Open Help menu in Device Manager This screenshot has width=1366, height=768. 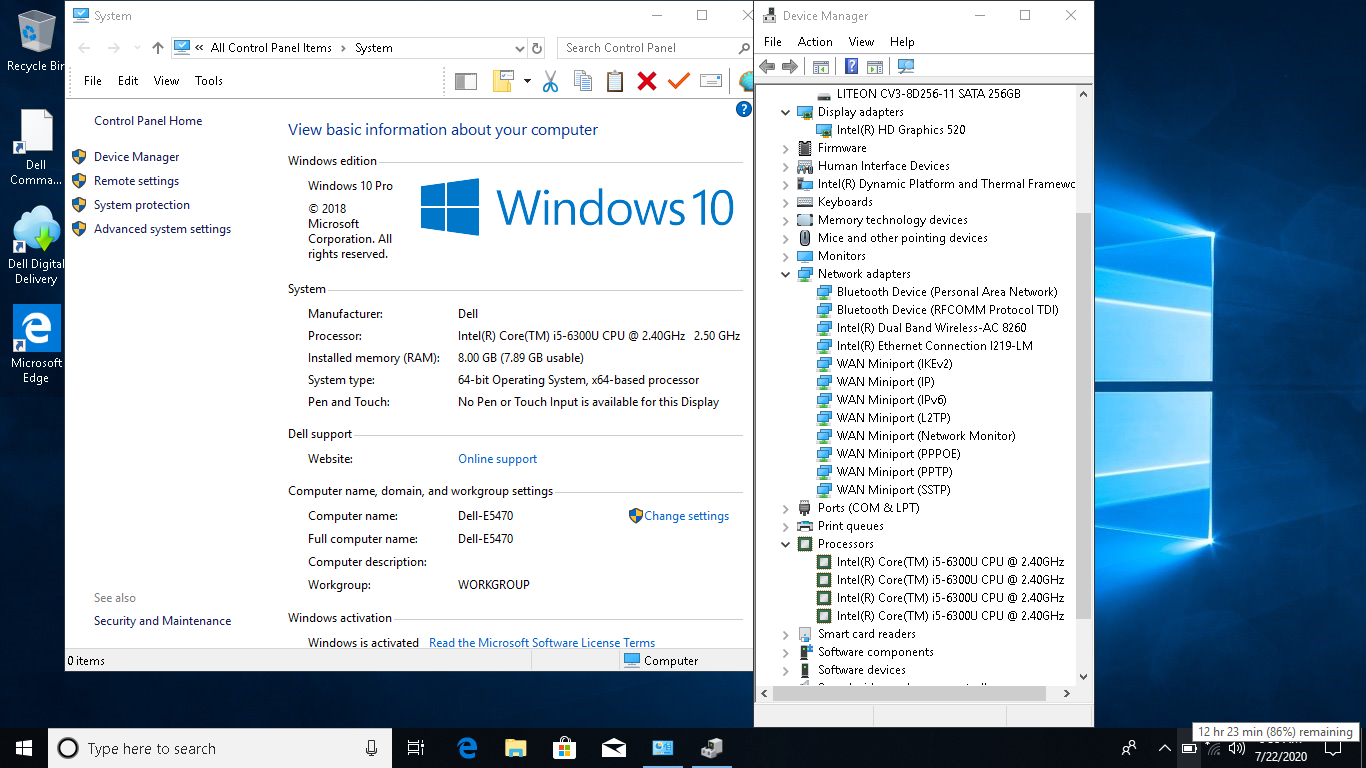pyautogui.click(x=902, y=42)
